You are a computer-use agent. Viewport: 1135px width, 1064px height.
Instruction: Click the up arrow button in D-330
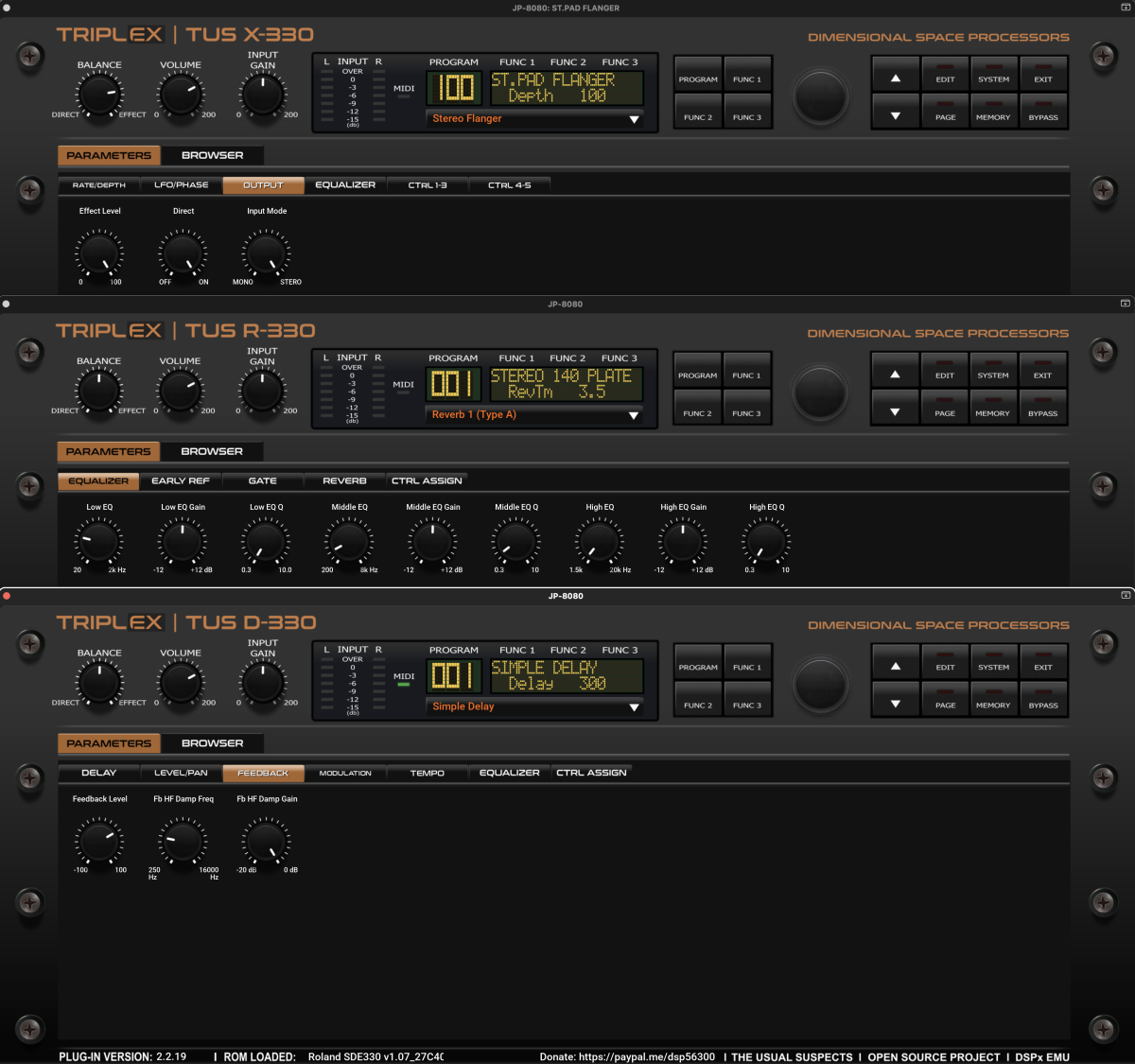coord(895,667)
